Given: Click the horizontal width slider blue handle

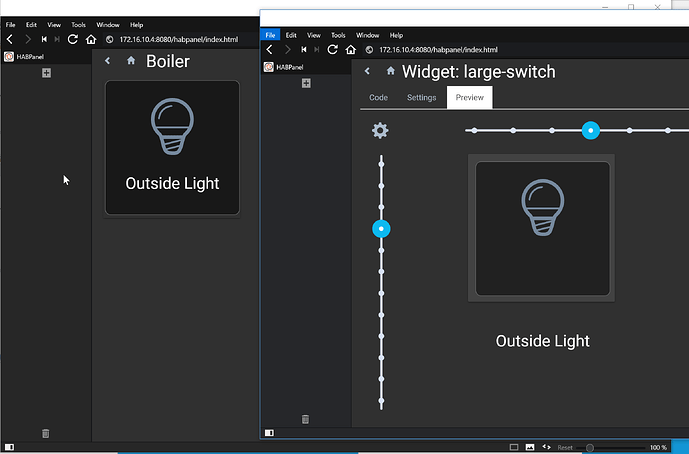Looking at the screenshot, I should coord(591,130).
